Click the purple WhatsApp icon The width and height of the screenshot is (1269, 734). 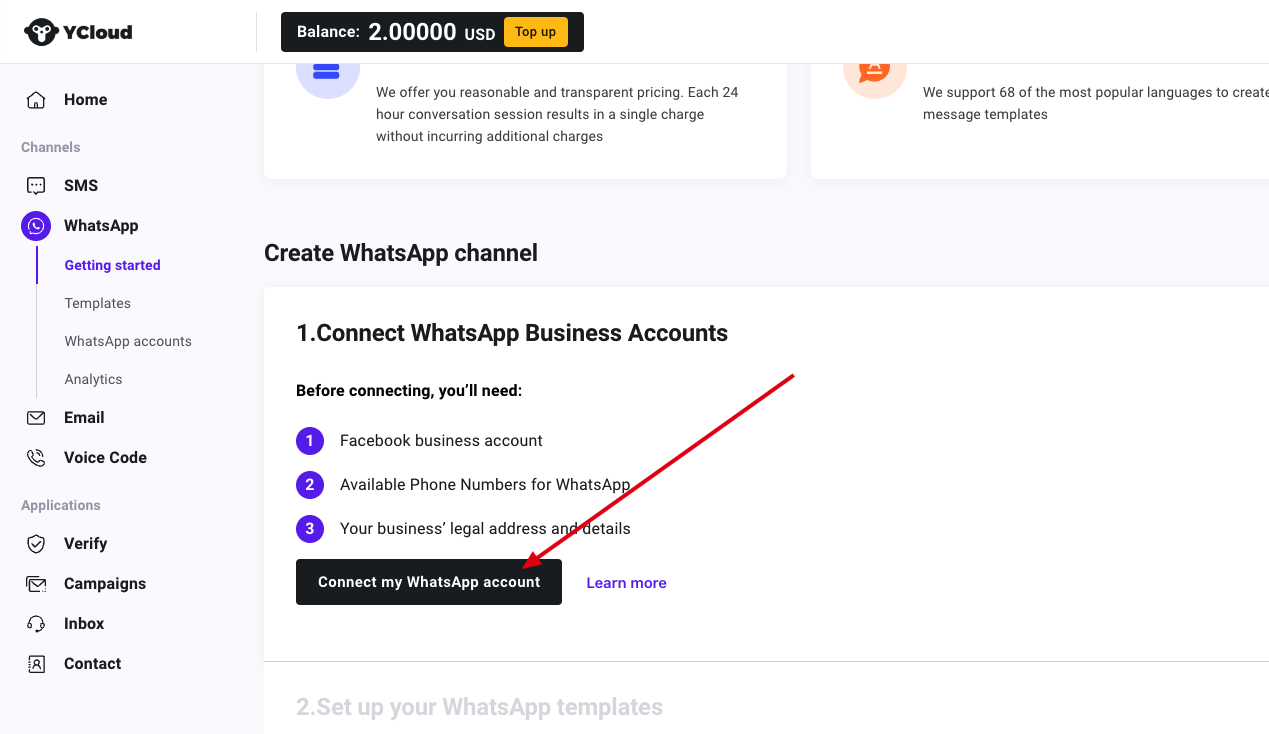click(36, 226)
